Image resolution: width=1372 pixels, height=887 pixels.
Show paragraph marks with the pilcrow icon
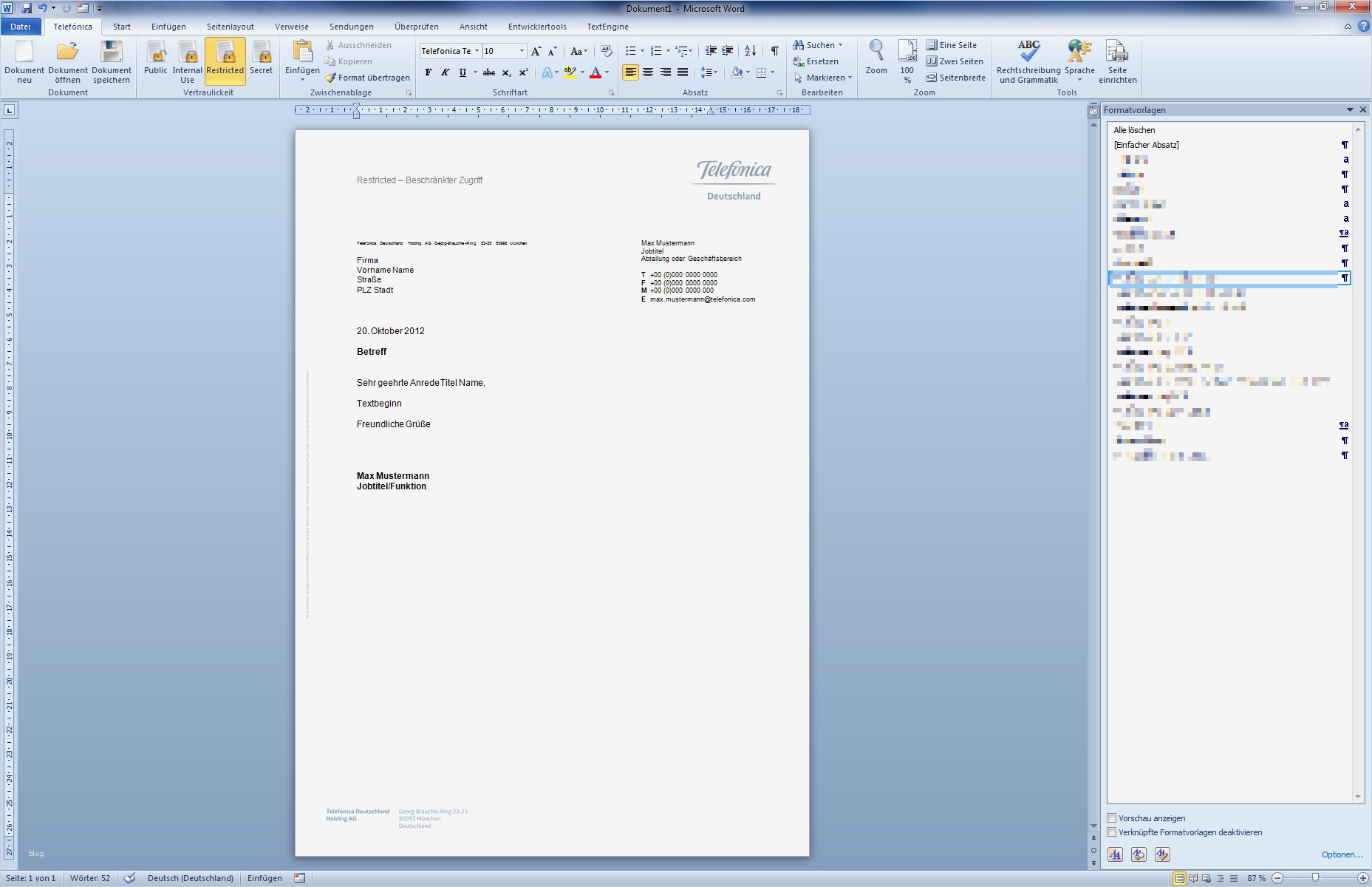coord(774,50)
